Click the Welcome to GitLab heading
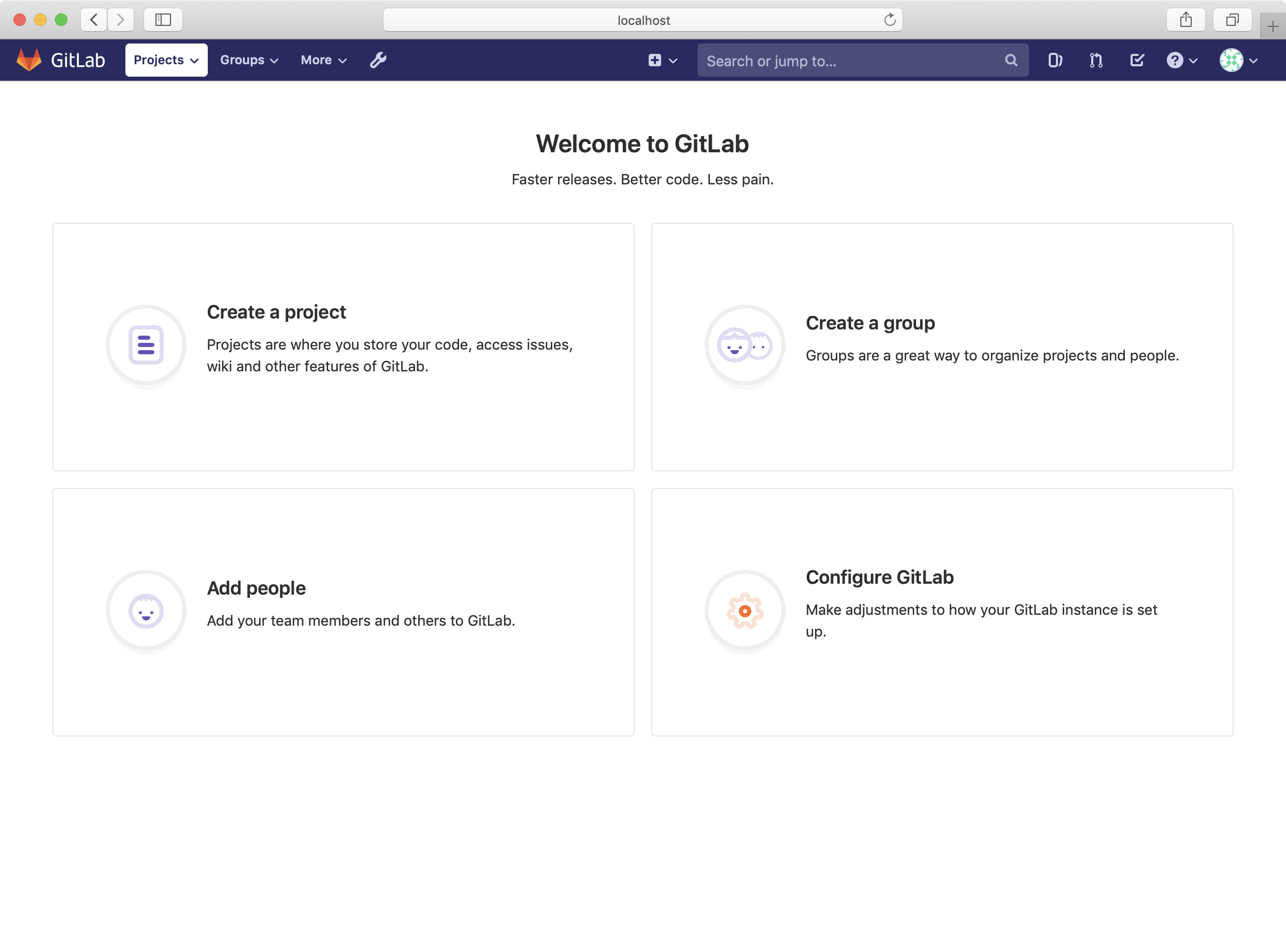This screenshot has width=1286, height=952. [642, 143]
